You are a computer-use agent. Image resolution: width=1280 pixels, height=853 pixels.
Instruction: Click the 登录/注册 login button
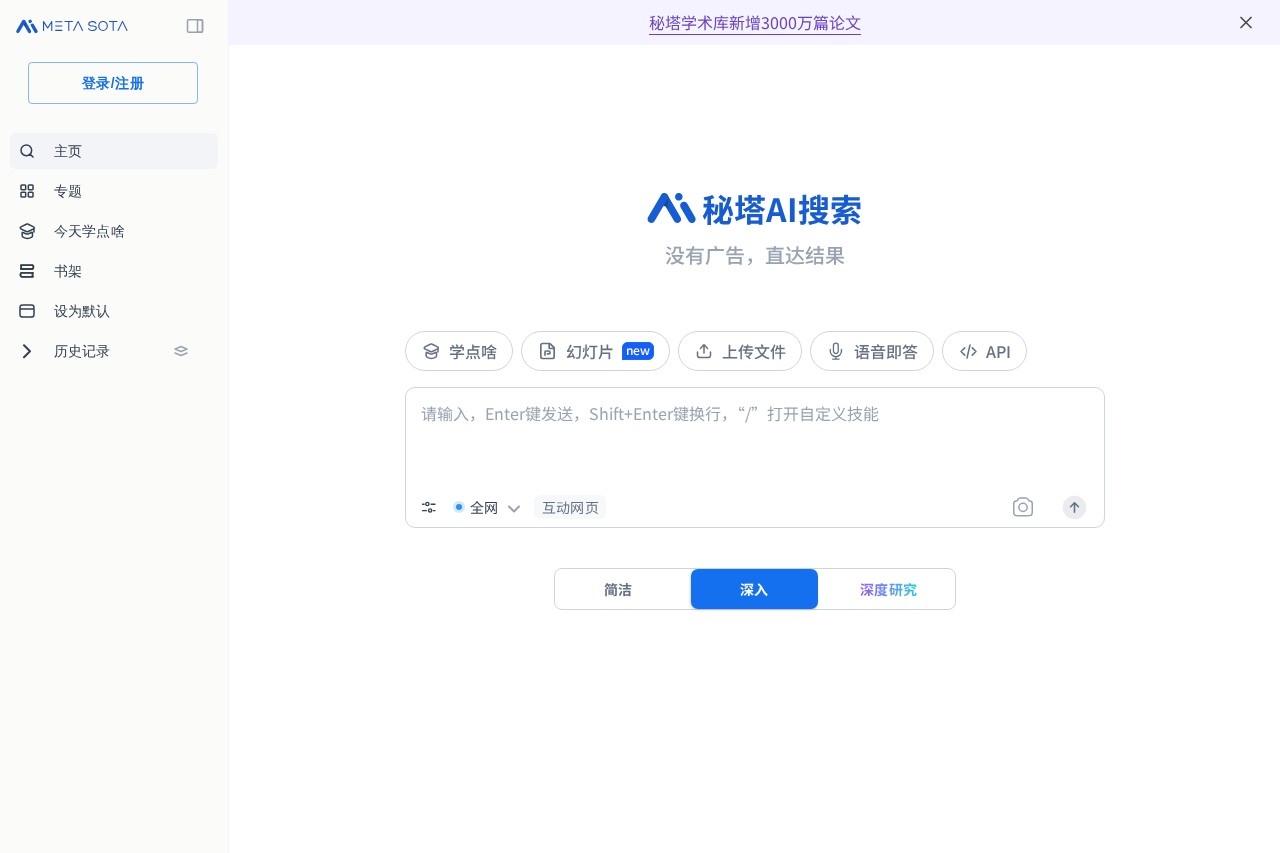coord(112,83)
